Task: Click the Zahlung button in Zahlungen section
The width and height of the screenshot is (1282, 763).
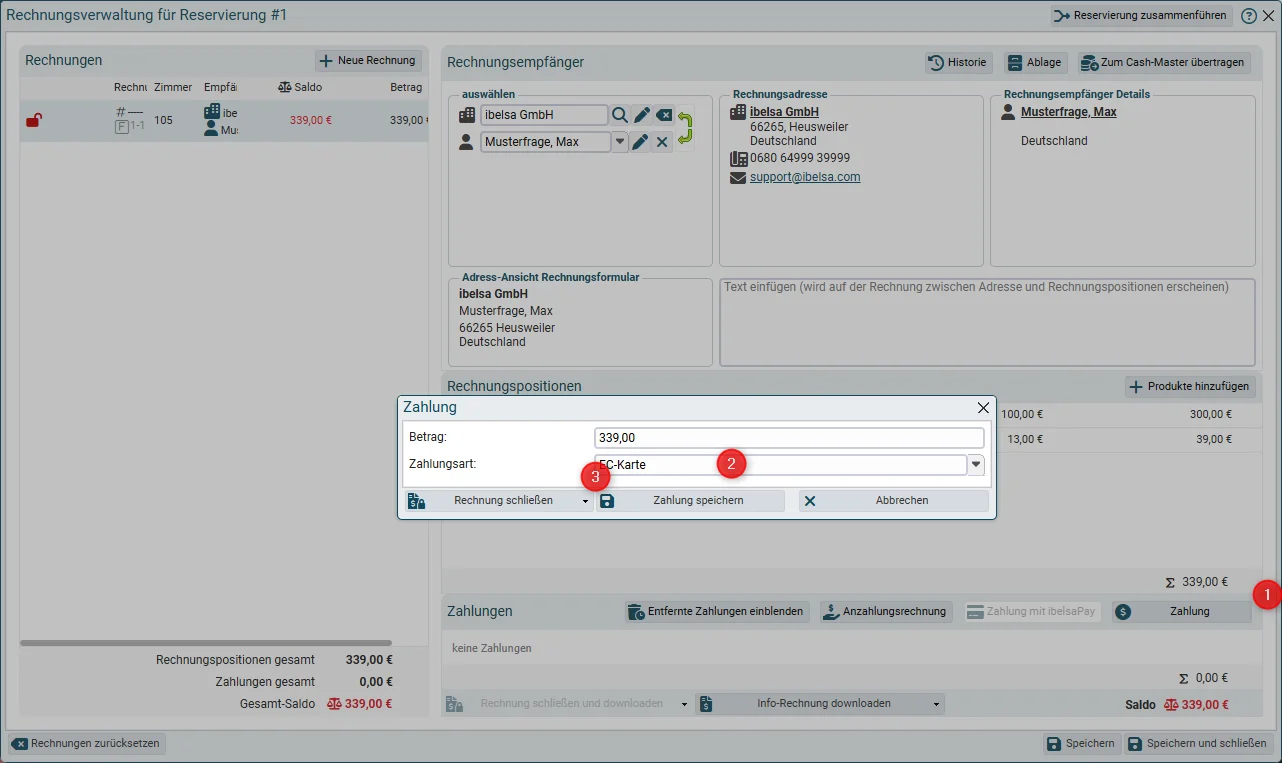Action: (x=1181, y=612)
